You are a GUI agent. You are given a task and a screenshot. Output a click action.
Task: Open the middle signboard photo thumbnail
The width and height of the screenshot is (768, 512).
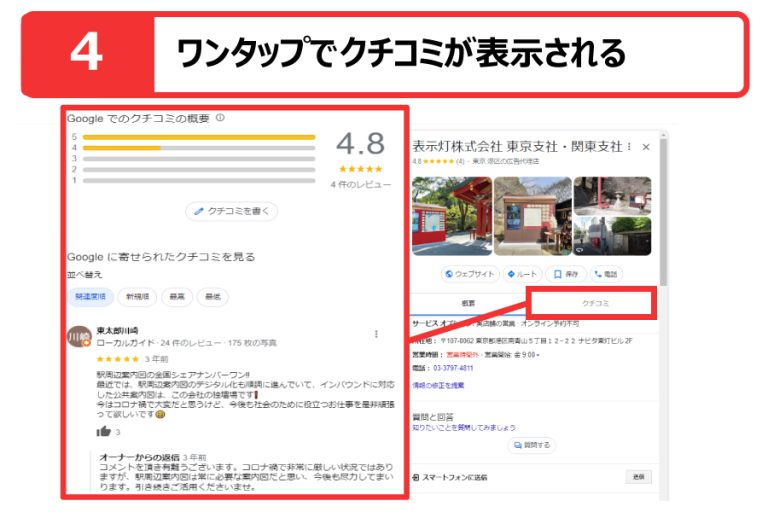point(532,216)
